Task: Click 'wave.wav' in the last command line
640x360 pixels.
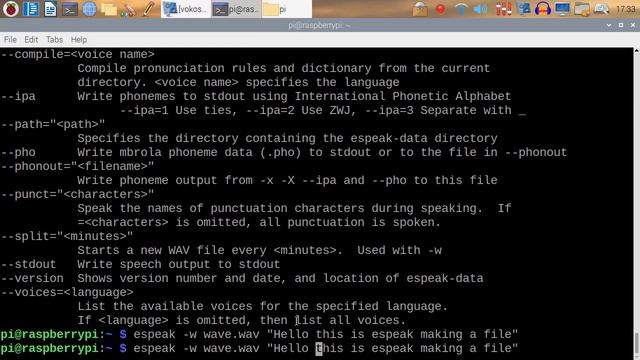Action: click(x=231, y=349)
